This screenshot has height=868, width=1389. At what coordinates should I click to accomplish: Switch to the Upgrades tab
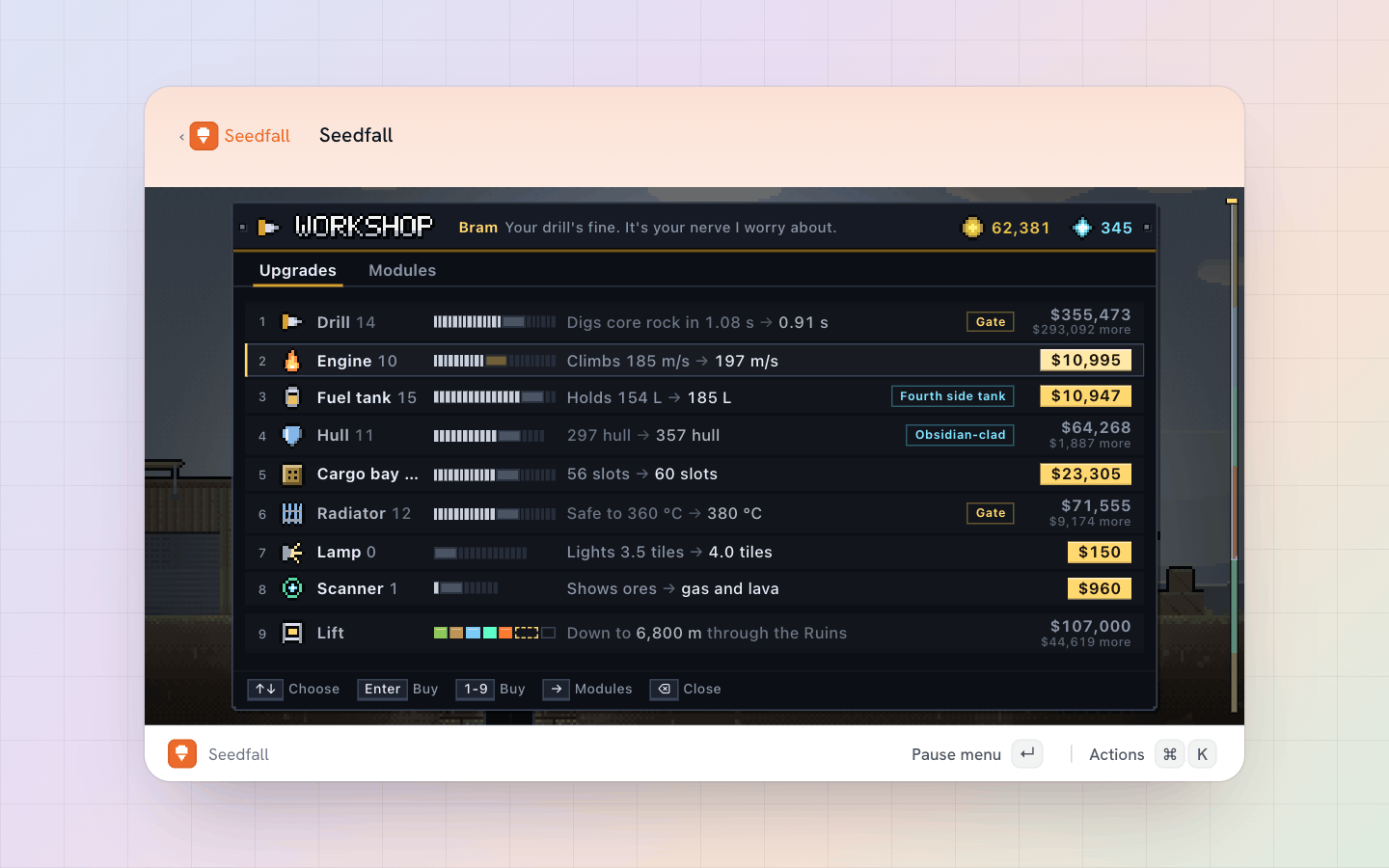click(298, 271)
